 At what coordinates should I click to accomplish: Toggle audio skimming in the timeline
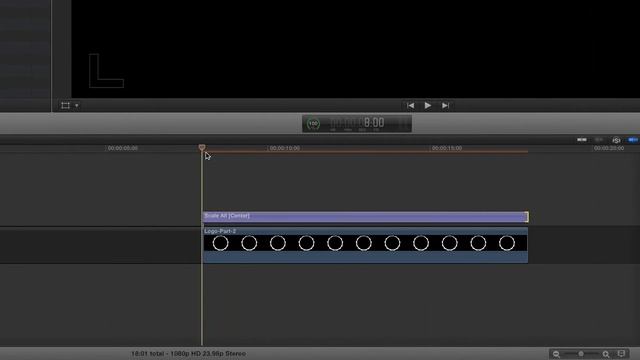599,140
